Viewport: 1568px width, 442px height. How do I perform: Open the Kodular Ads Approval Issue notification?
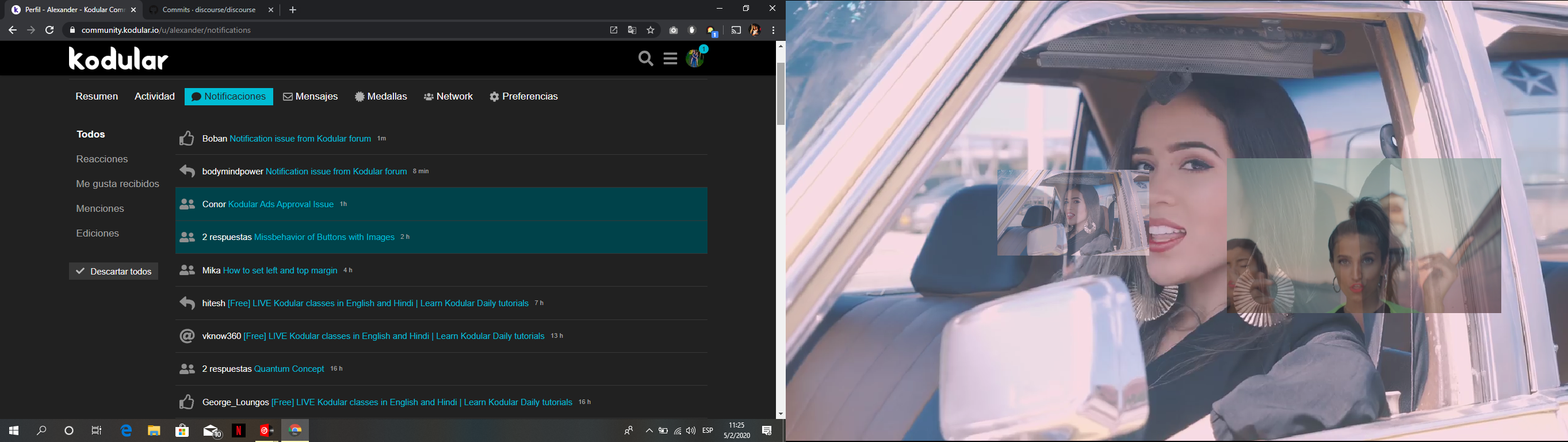coord(281,204)
